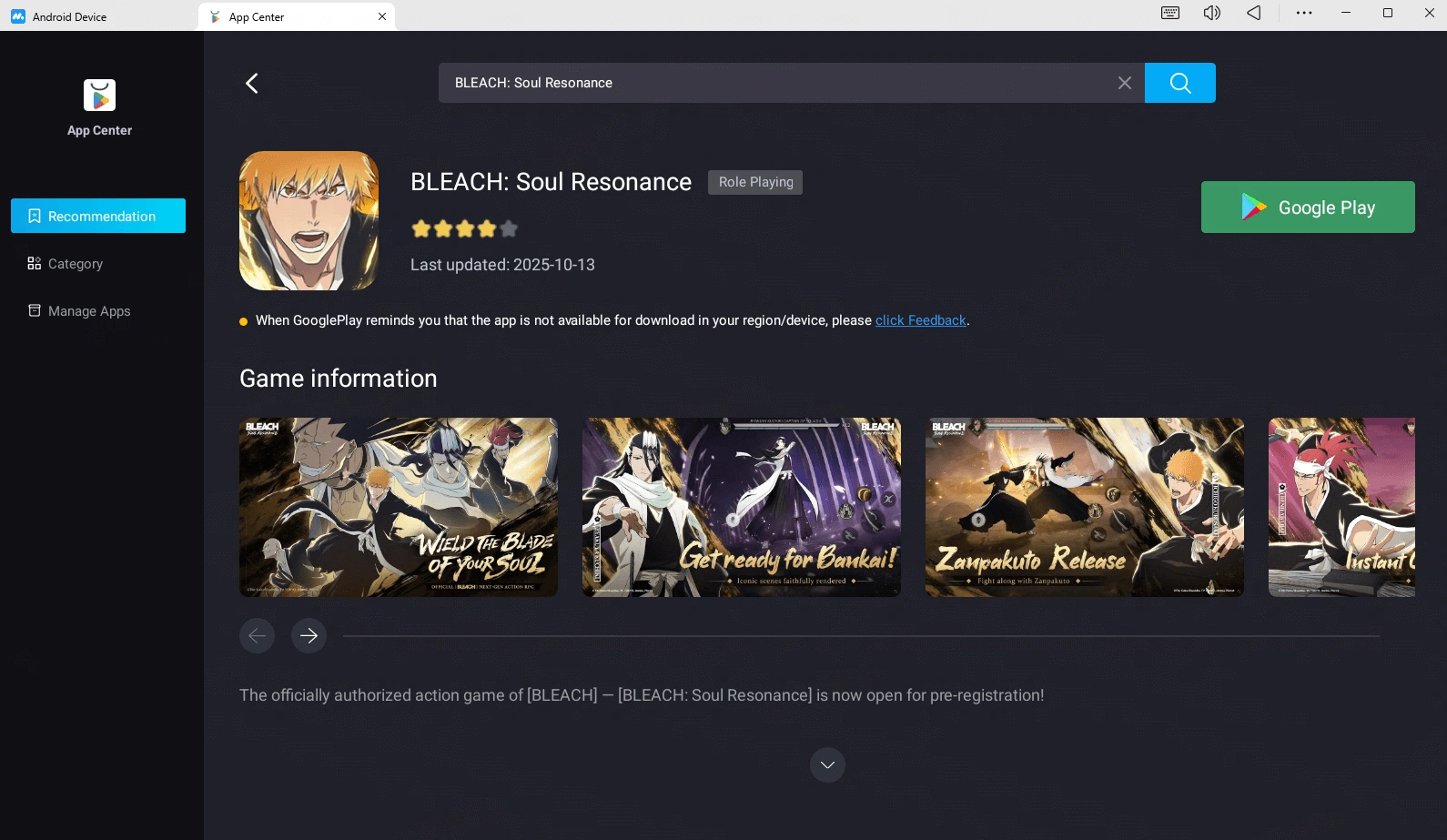Open the three-dots more options menu
This screenshot has height=840, width=1447.
tap(1304, 13)
